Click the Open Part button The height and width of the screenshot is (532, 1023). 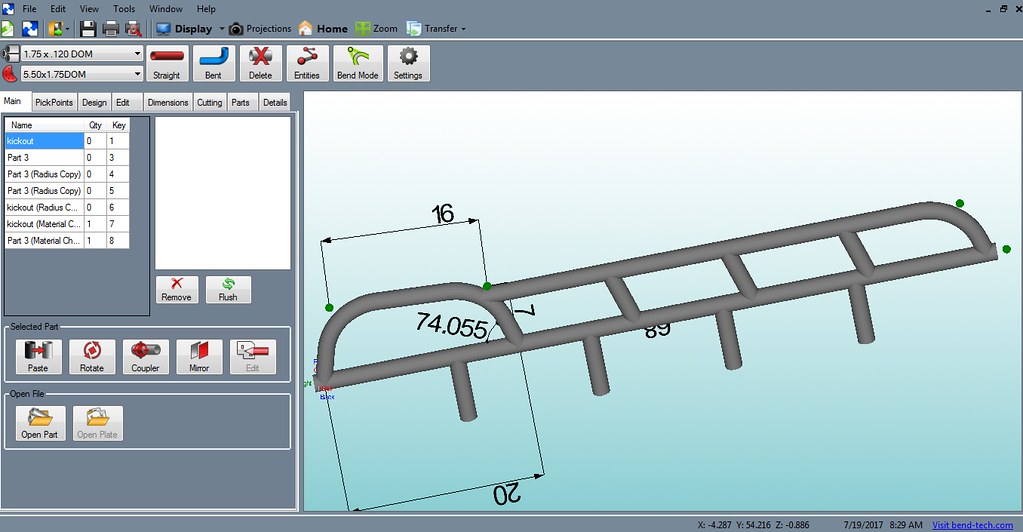tap(40, 423)
